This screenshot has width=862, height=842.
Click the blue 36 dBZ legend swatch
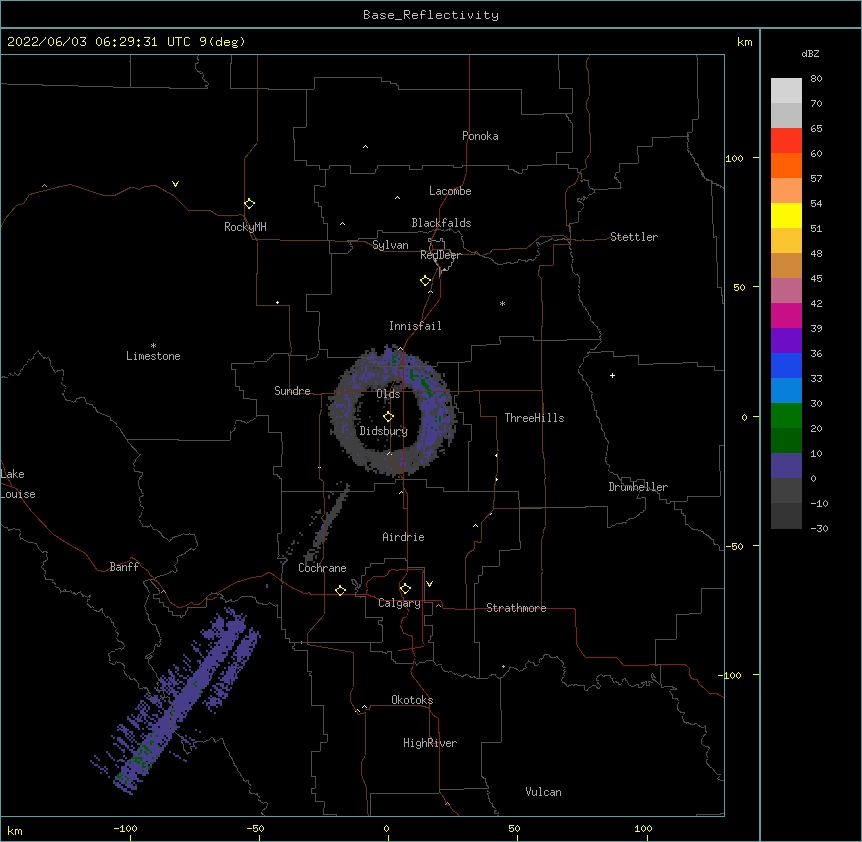click(x=786, y=365)
